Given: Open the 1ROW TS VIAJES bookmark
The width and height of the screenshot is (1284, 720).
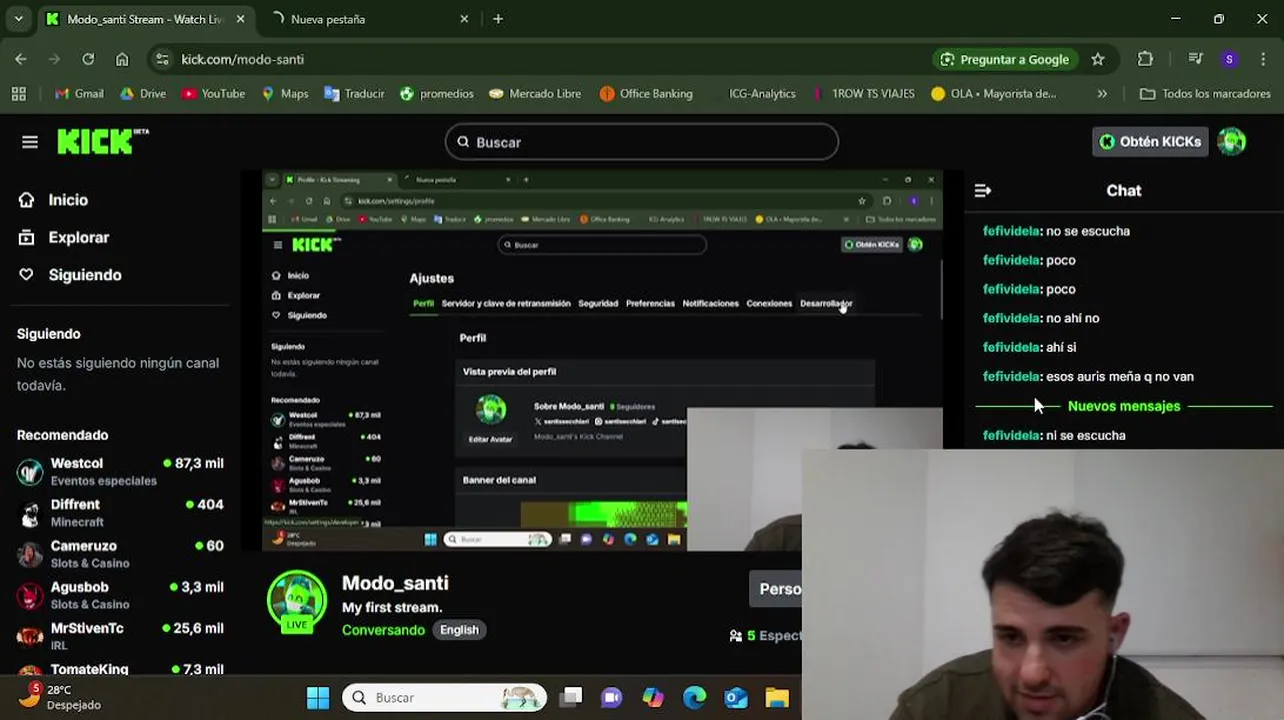Looking at the screenshot, I should pyautogui.click(x=863, y=93).
